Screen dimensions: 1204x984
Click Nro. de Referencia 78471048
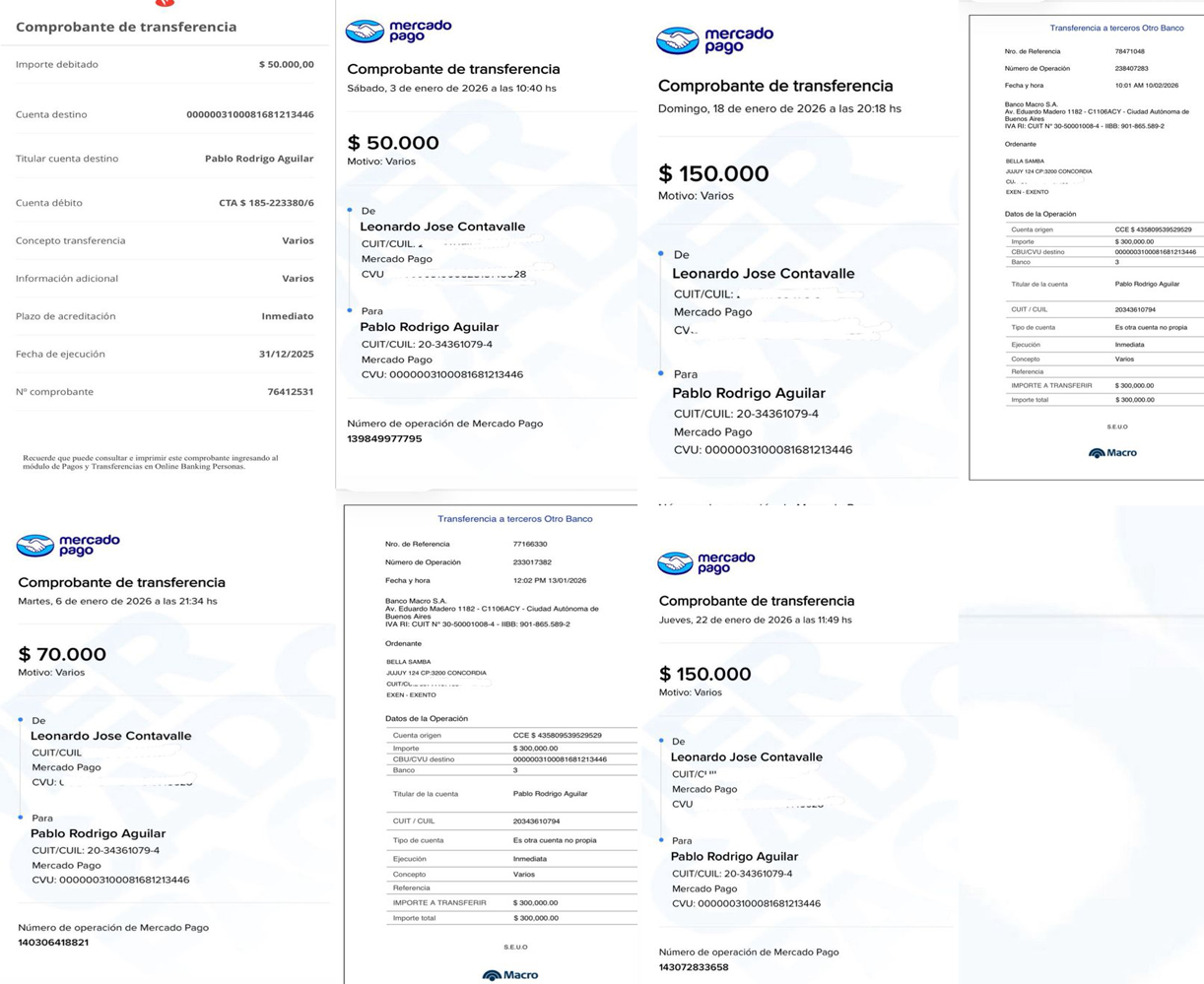[1130, 51]
